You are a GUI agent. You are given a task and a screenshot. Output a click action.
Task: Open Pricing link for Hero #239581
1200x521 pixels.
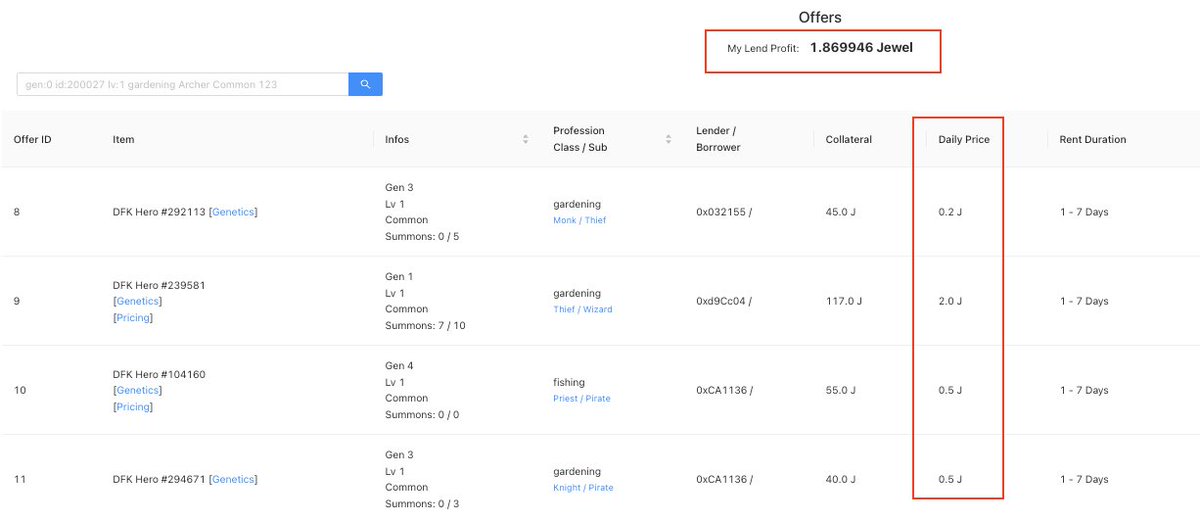coord(133,318)
